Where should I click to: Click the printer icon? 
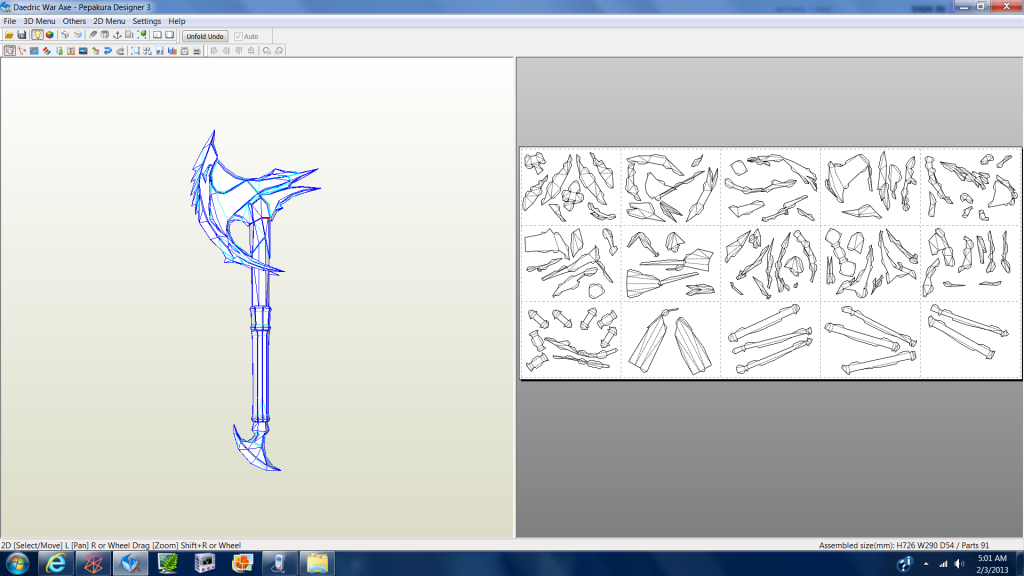(197, 51)
